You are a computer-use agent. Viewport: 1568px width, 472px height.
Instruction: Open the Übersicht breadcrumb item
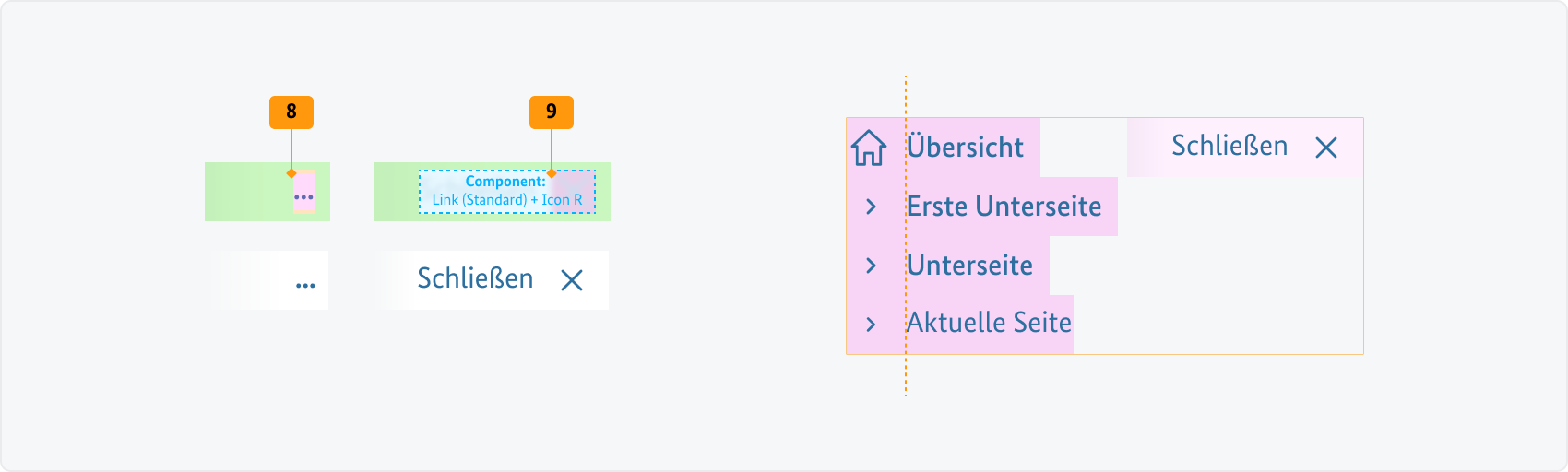[965, 147]
